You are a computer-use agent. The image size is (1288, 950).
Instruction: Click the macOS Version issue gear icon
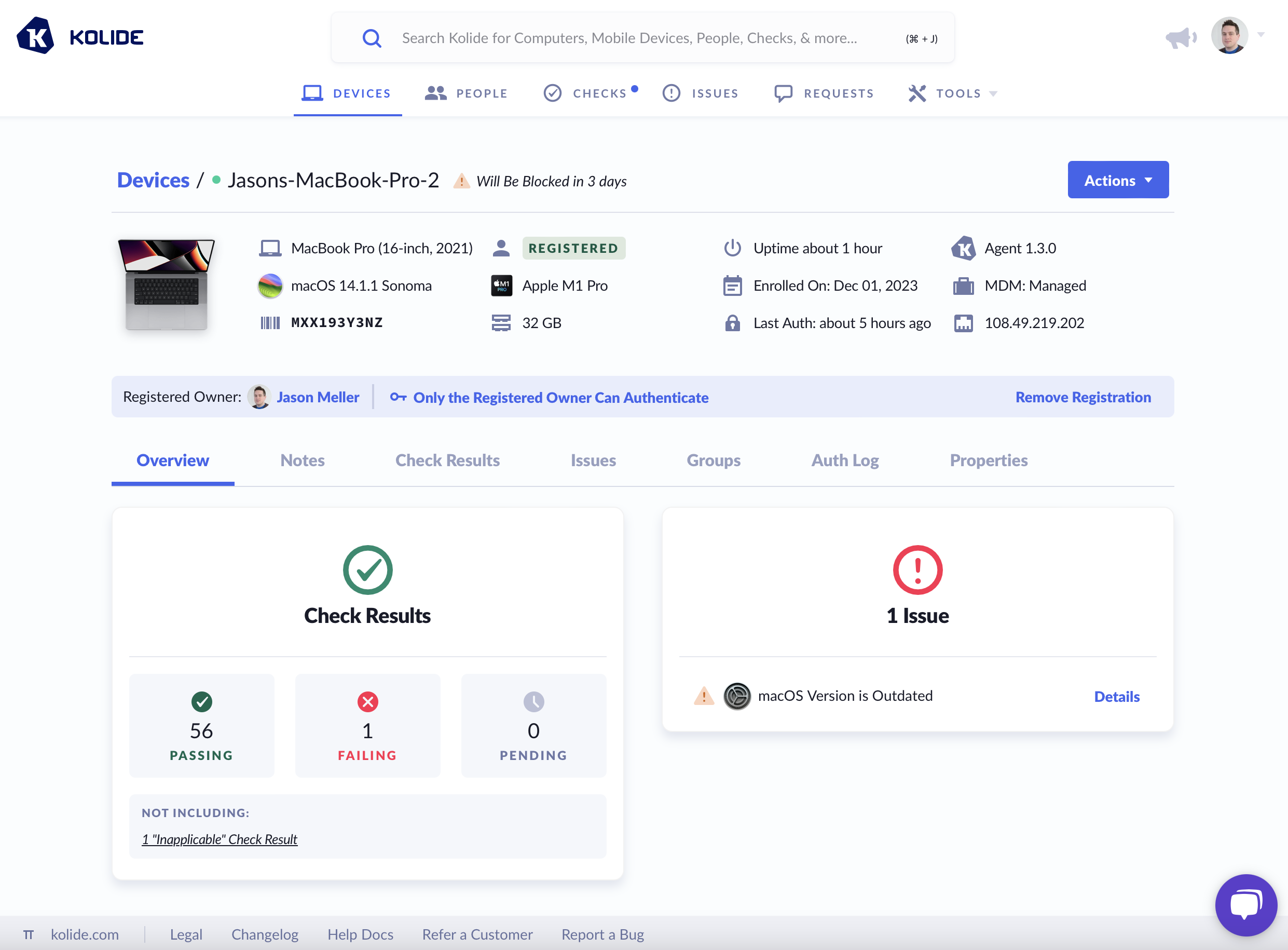click(737, 696)
